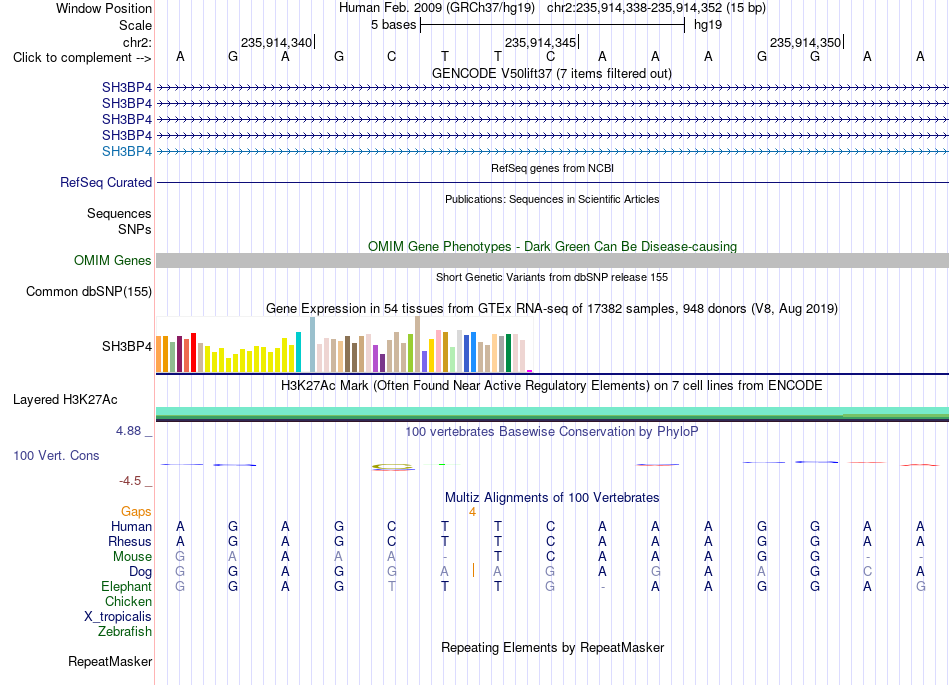Open Repeating Elements by RepeatMasker title
This screenshot has width=950, height=685.
552,648
